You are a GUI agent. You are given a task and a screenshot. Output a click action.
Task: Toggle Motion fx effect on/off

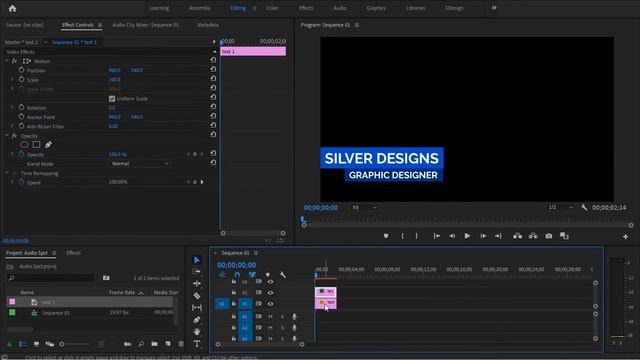[14, 61]
